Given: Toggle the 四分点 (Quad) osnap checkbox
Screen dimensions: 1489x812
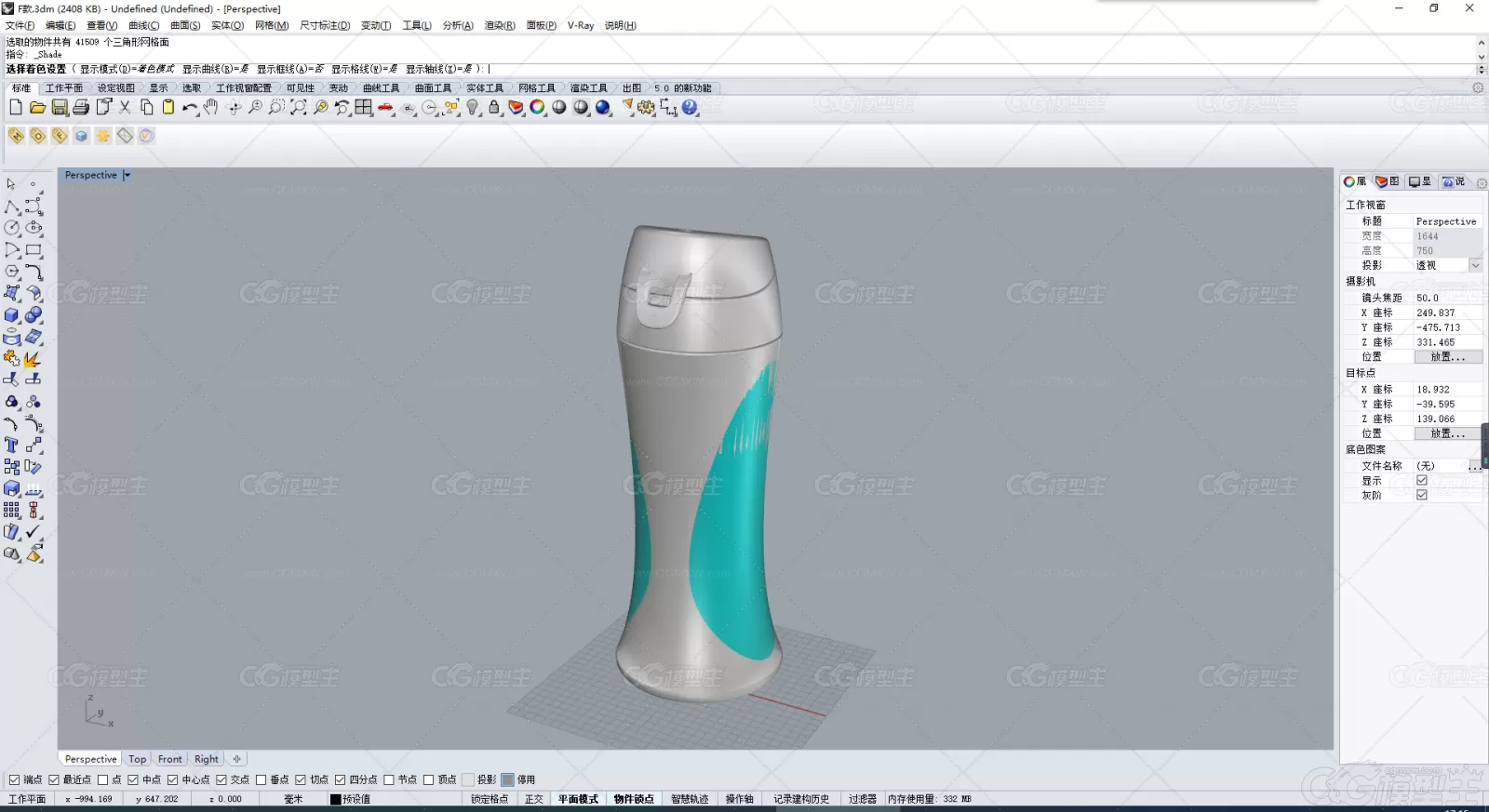Looking at the screenshot, I should (341, 780).
